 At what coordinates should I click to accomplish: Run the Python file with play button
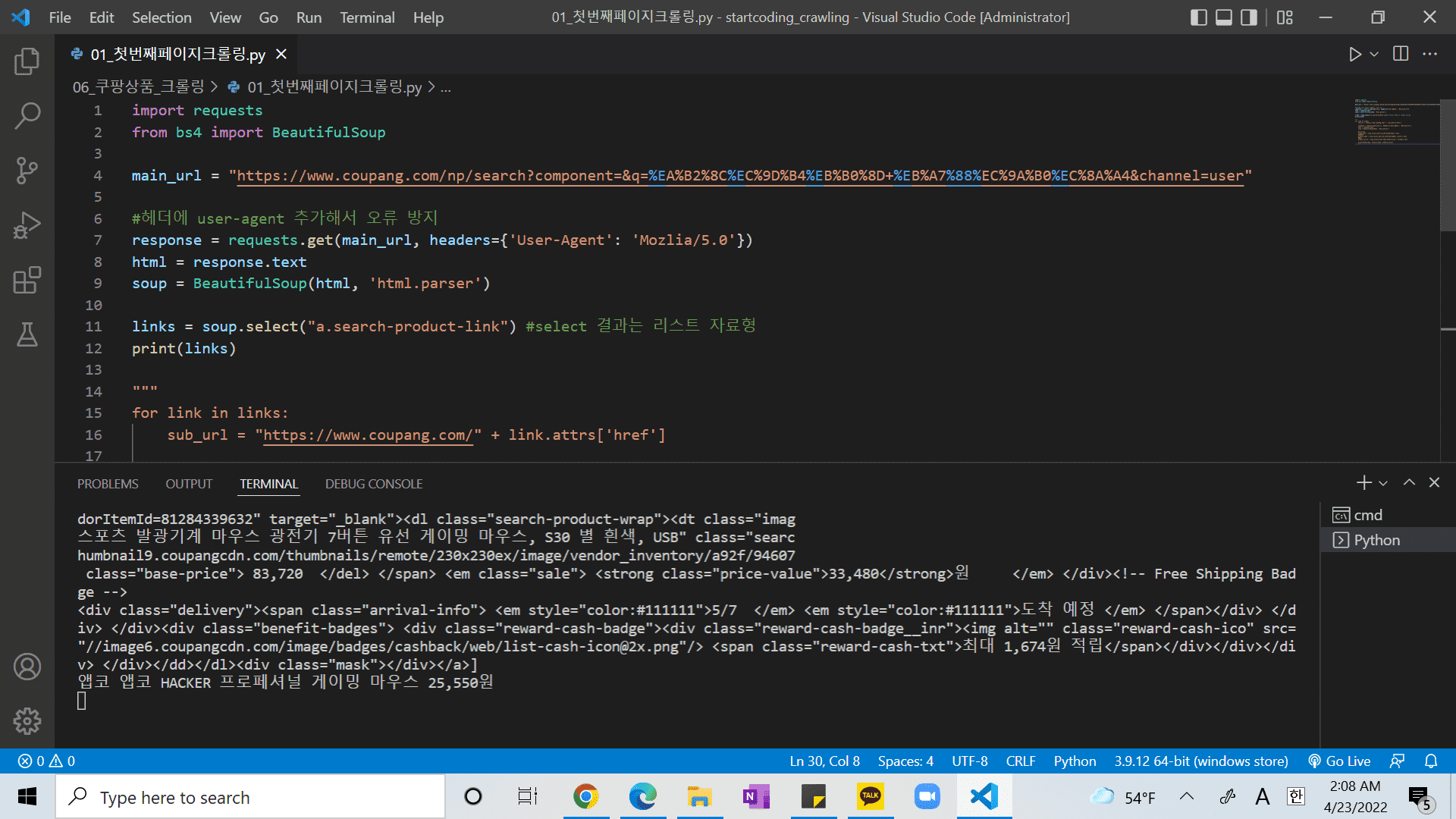click(1354, 54)
